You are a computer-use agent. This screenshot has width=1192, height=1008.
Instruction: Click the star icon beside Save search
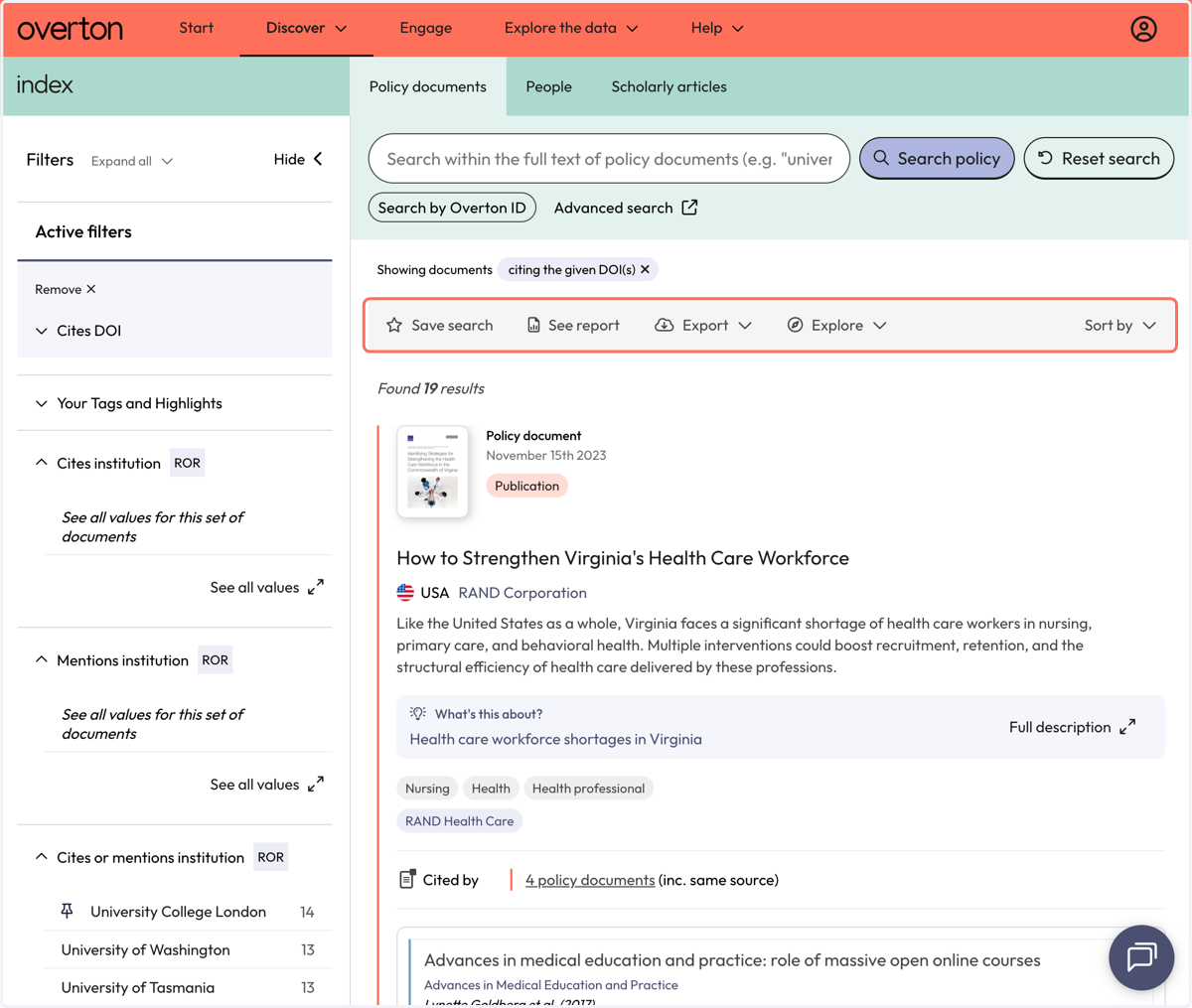click(394, 325)
